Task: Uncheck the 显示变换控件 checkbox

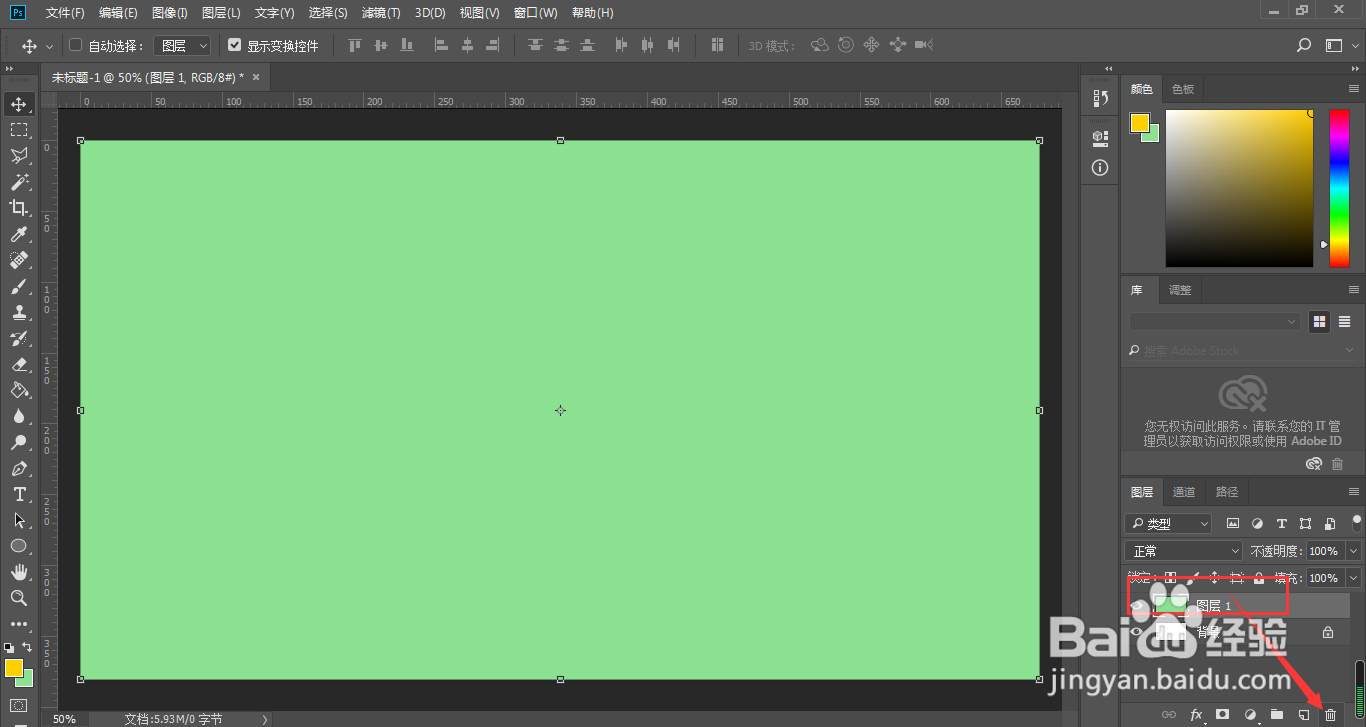Action: 235,45
